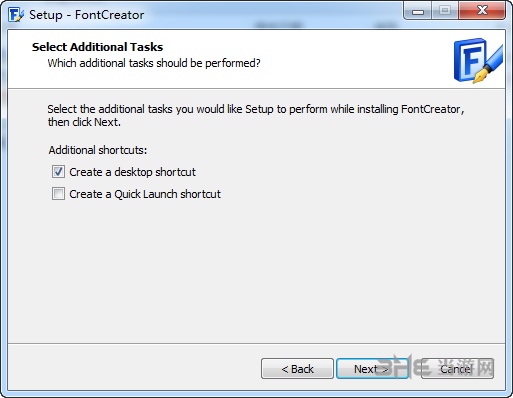Close the Setup window with the X
Viewport: 513px width, 398px height.
[482, 11]
